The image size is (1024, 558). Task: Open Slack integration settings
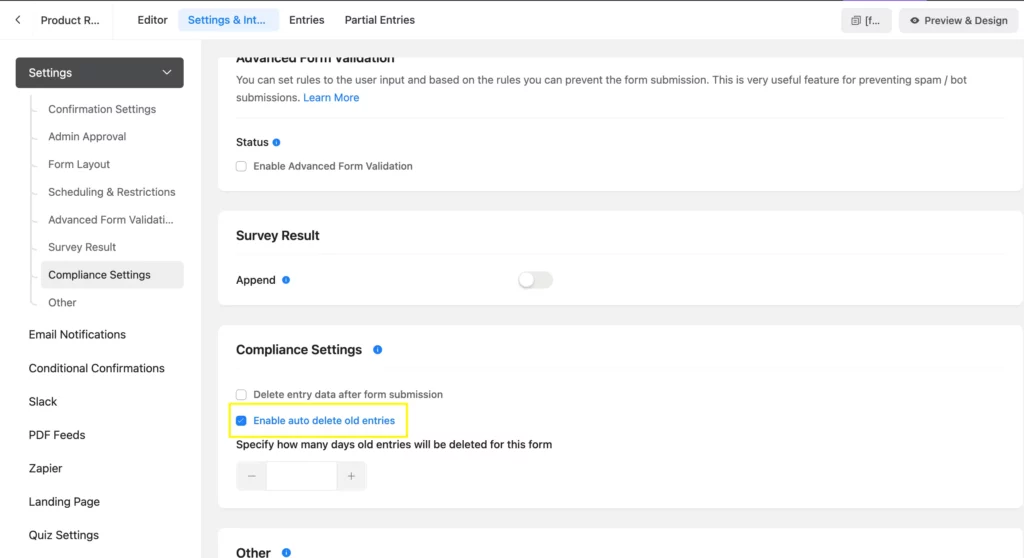coord(42,402)
